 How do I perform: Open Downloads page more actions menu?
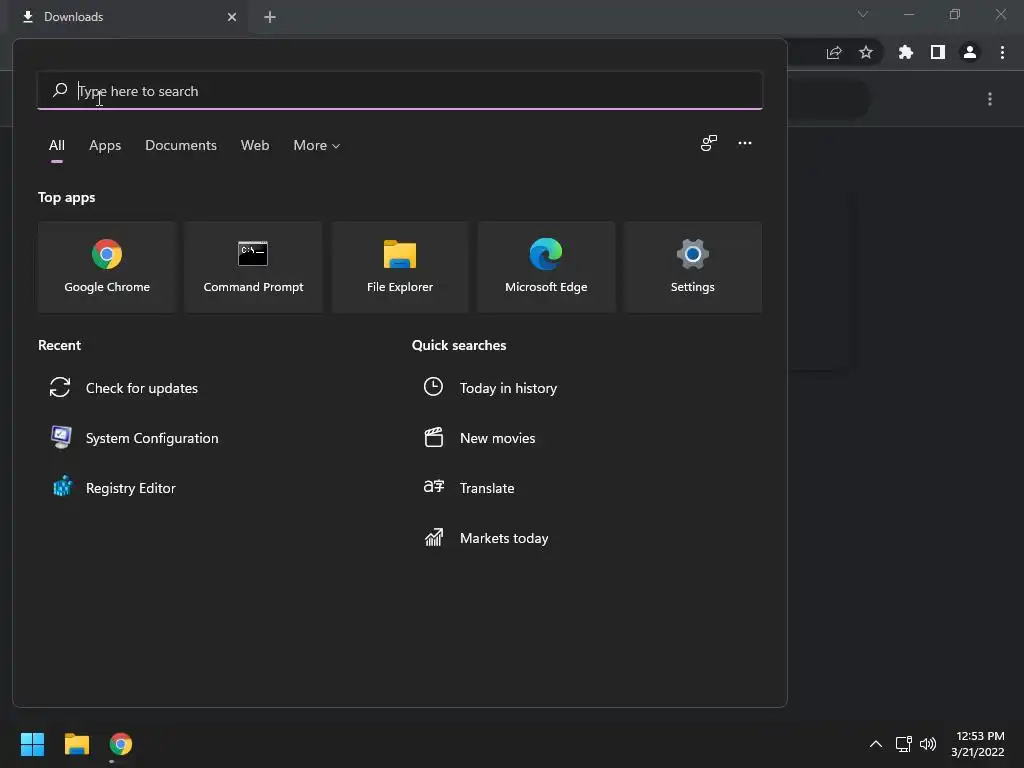coord(990,99)
